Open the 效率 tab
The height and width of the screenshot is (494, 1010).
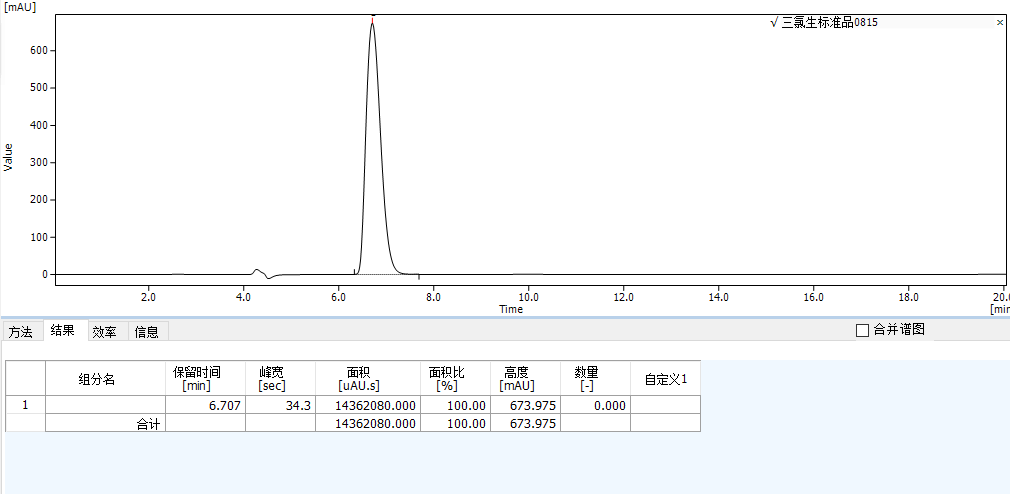104,332
